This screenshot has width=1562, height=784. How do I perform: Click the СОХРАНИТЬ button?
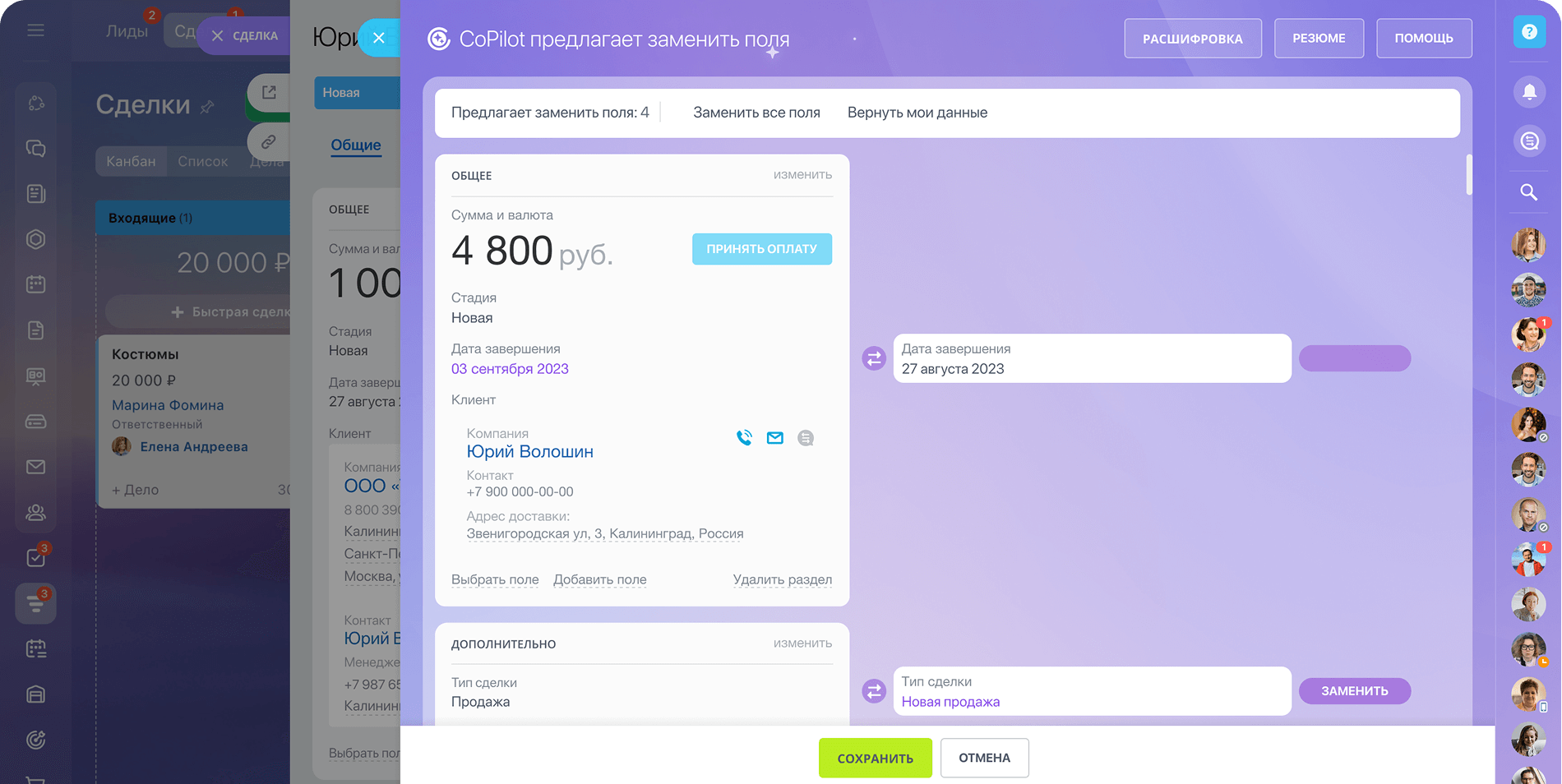(875, 758)
